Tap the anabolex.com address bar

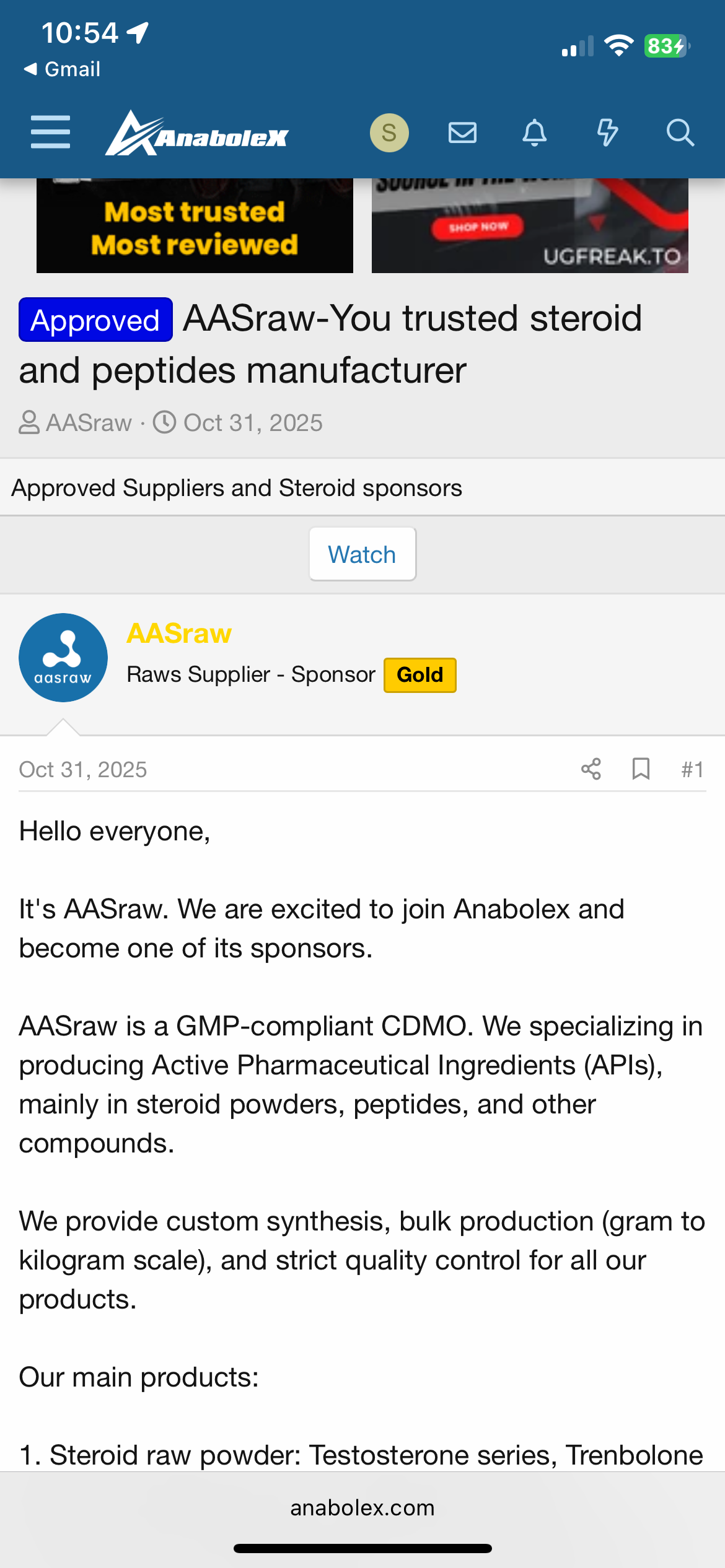(x=362, y=1507)
